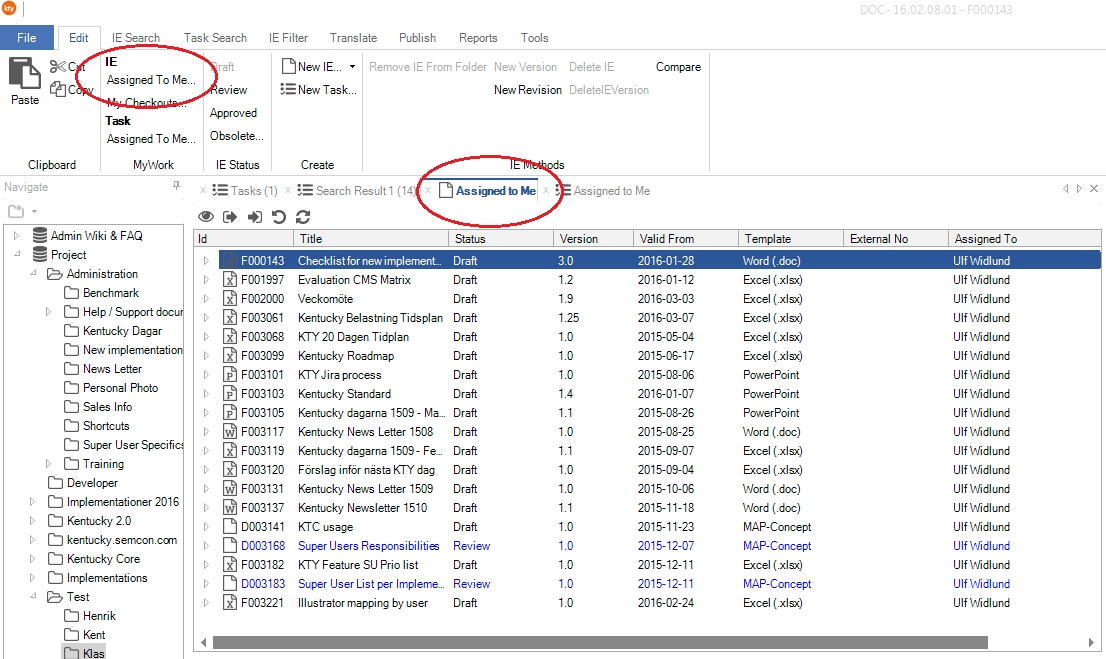Open the New IE dropdown arrow
Screen dimensions: 1106x659
[352, 67]
